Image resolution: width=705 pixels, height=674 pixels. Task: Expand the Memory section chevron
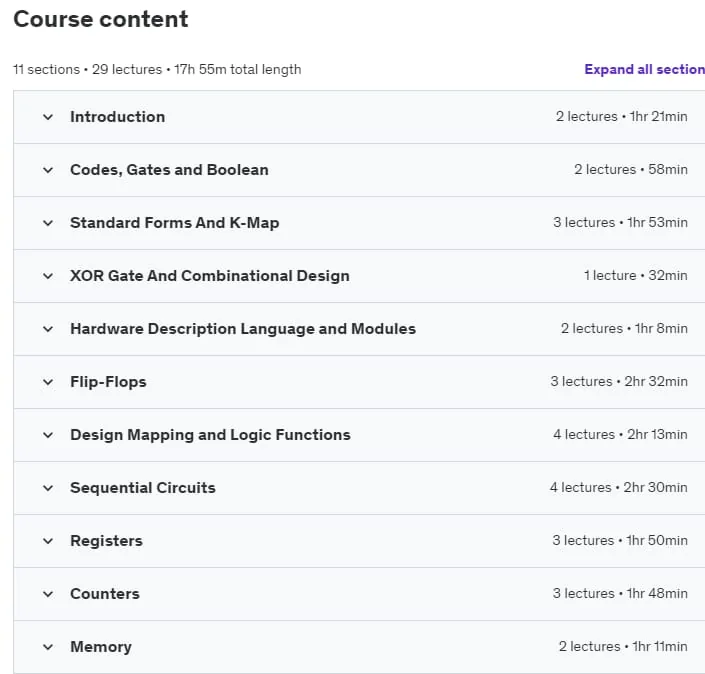pyautogui.click(x=48, y=647)
